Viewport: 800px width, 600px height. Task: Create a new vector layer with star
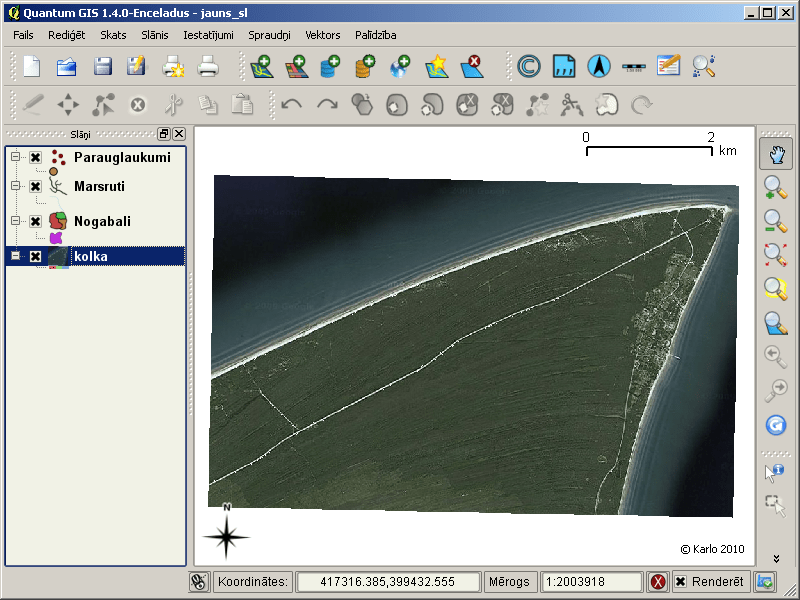pos(437,67)
